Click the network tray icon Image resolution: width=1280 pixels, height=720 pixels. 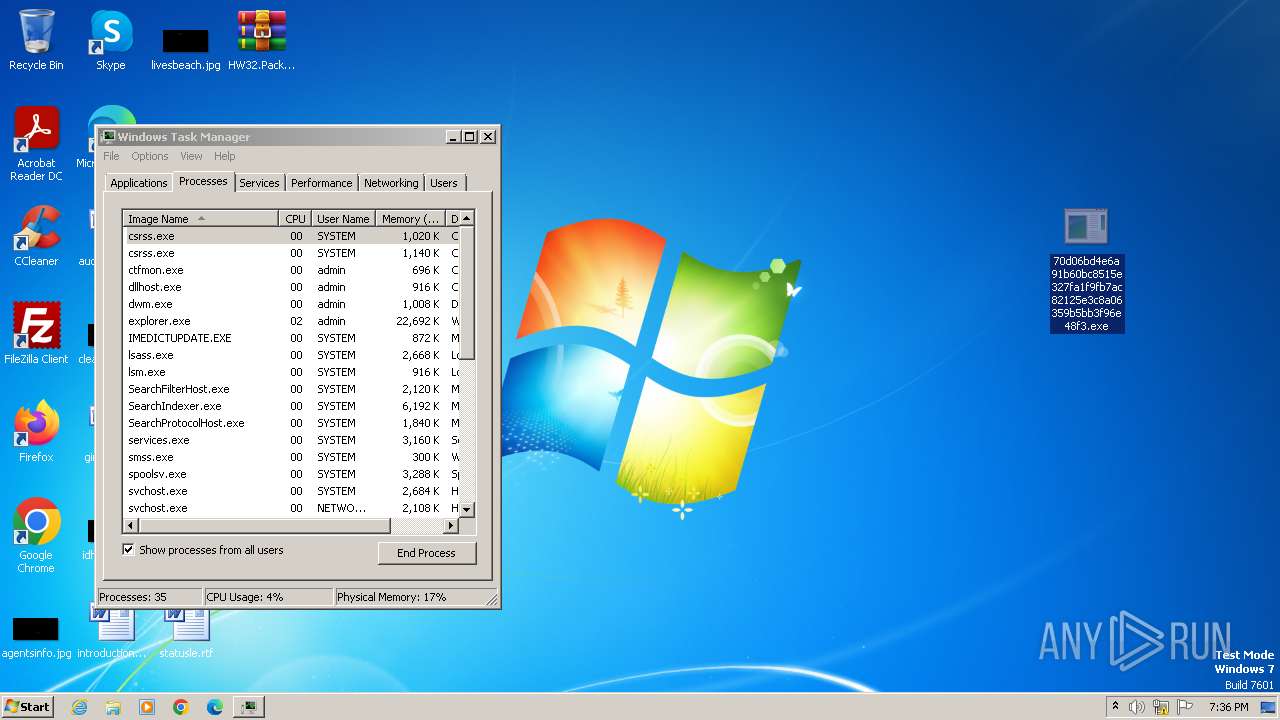click(1161, 707)
